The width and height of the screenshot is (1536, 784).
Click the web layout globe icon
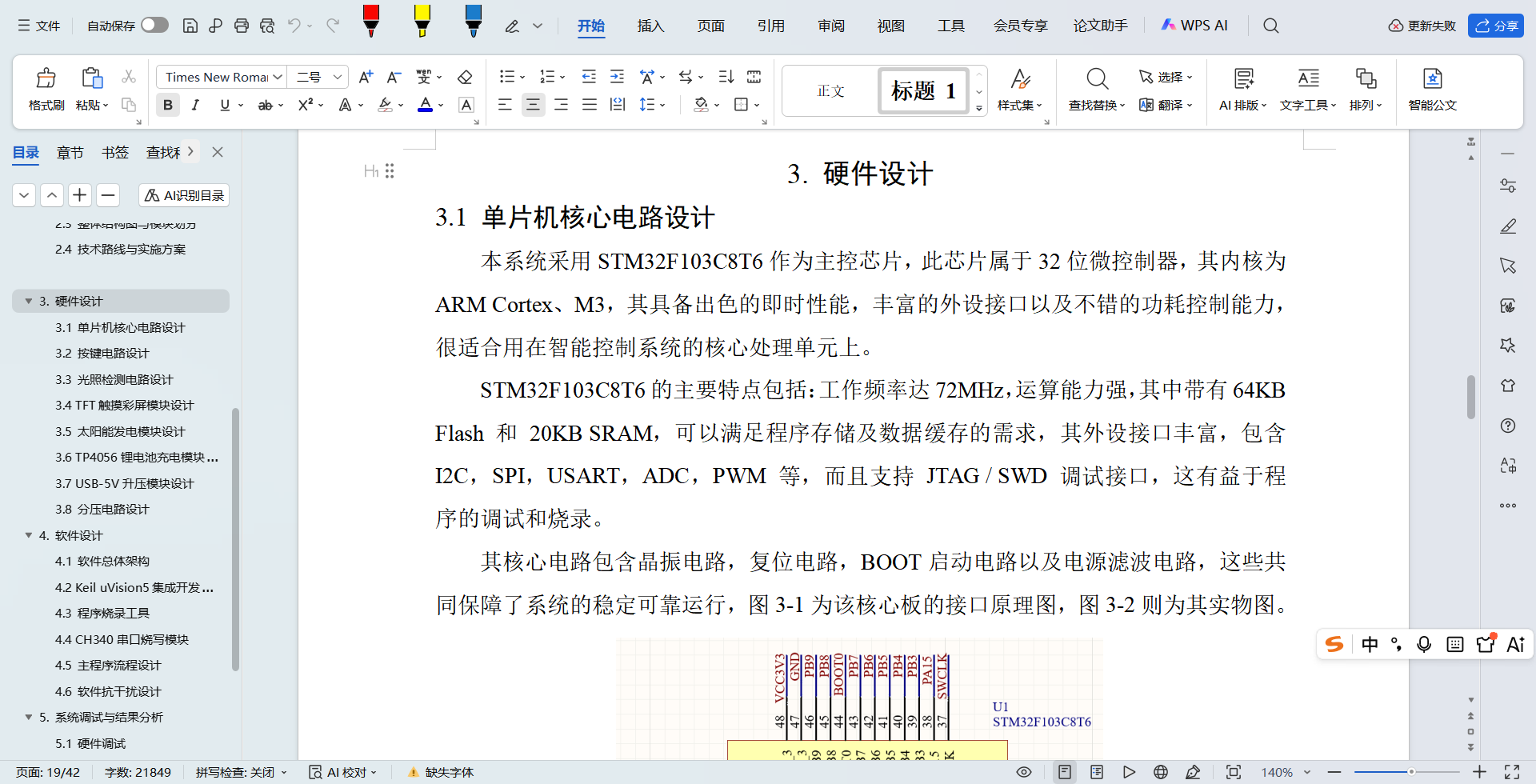(x=1161, y=772)
